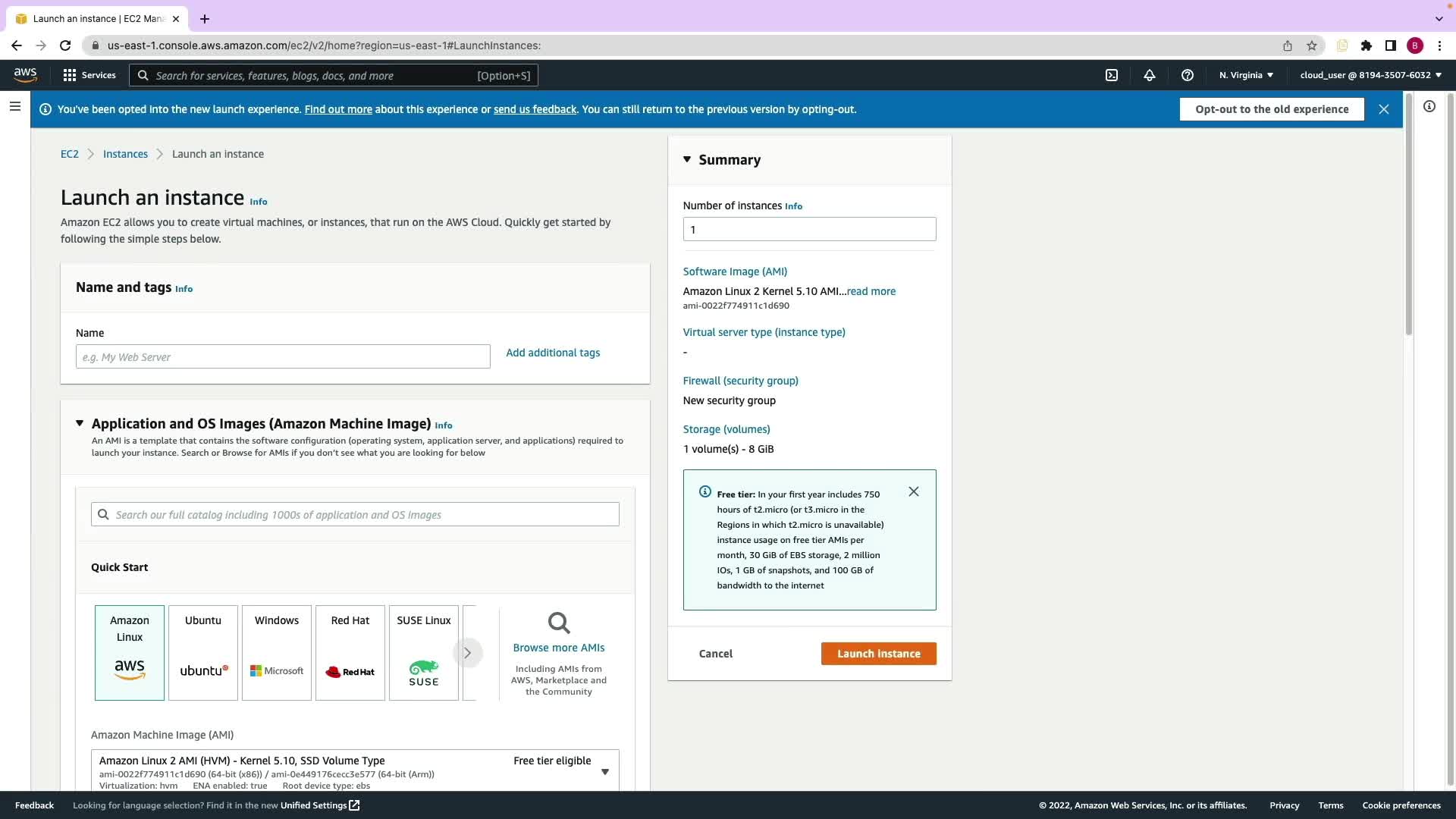Collapse the Application and OS Images section
Screen dimensions: 1456x819
point(80,423)
